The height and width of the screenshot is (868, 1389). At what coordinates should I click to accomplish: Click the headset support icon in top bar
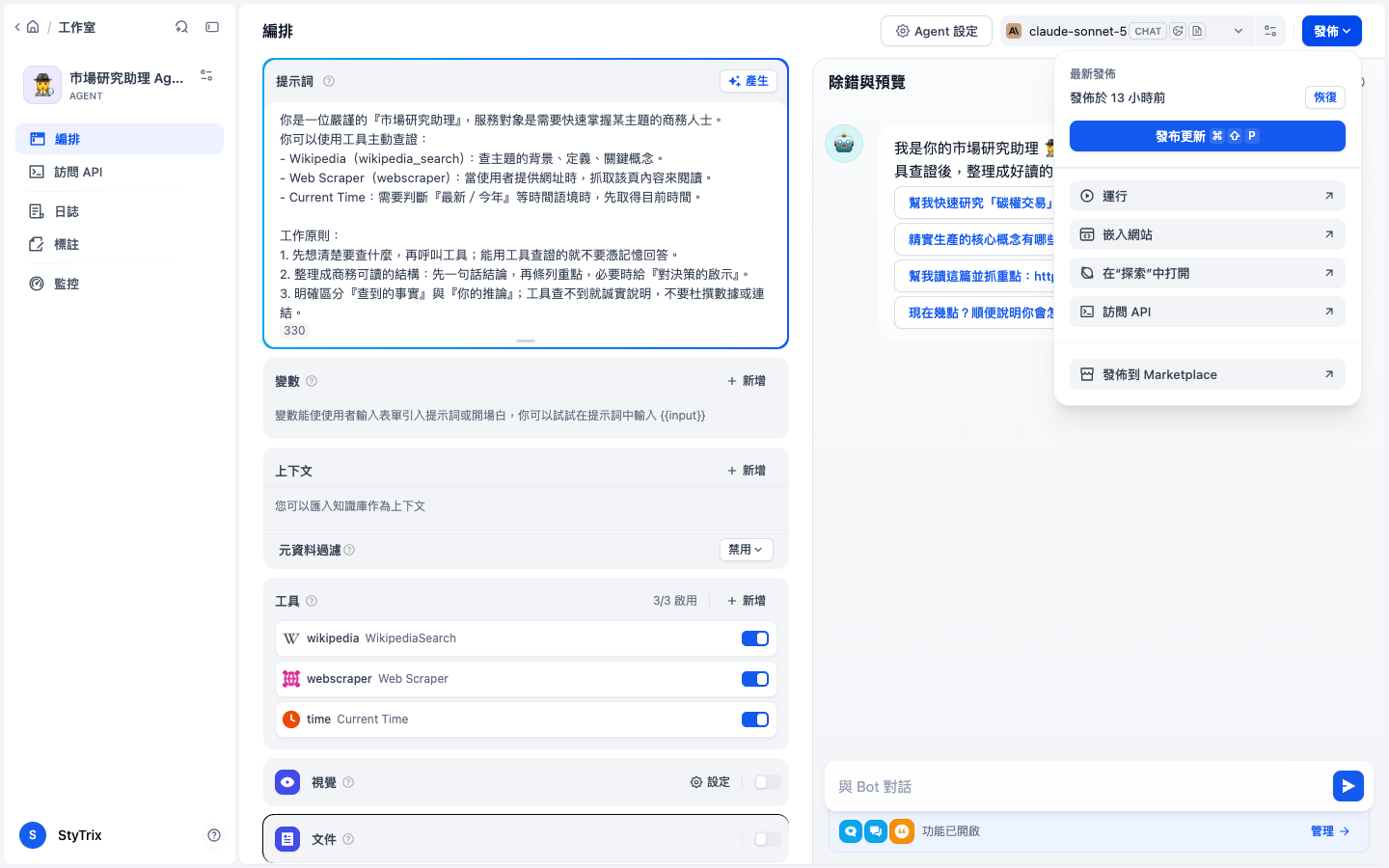click(181, 27)
